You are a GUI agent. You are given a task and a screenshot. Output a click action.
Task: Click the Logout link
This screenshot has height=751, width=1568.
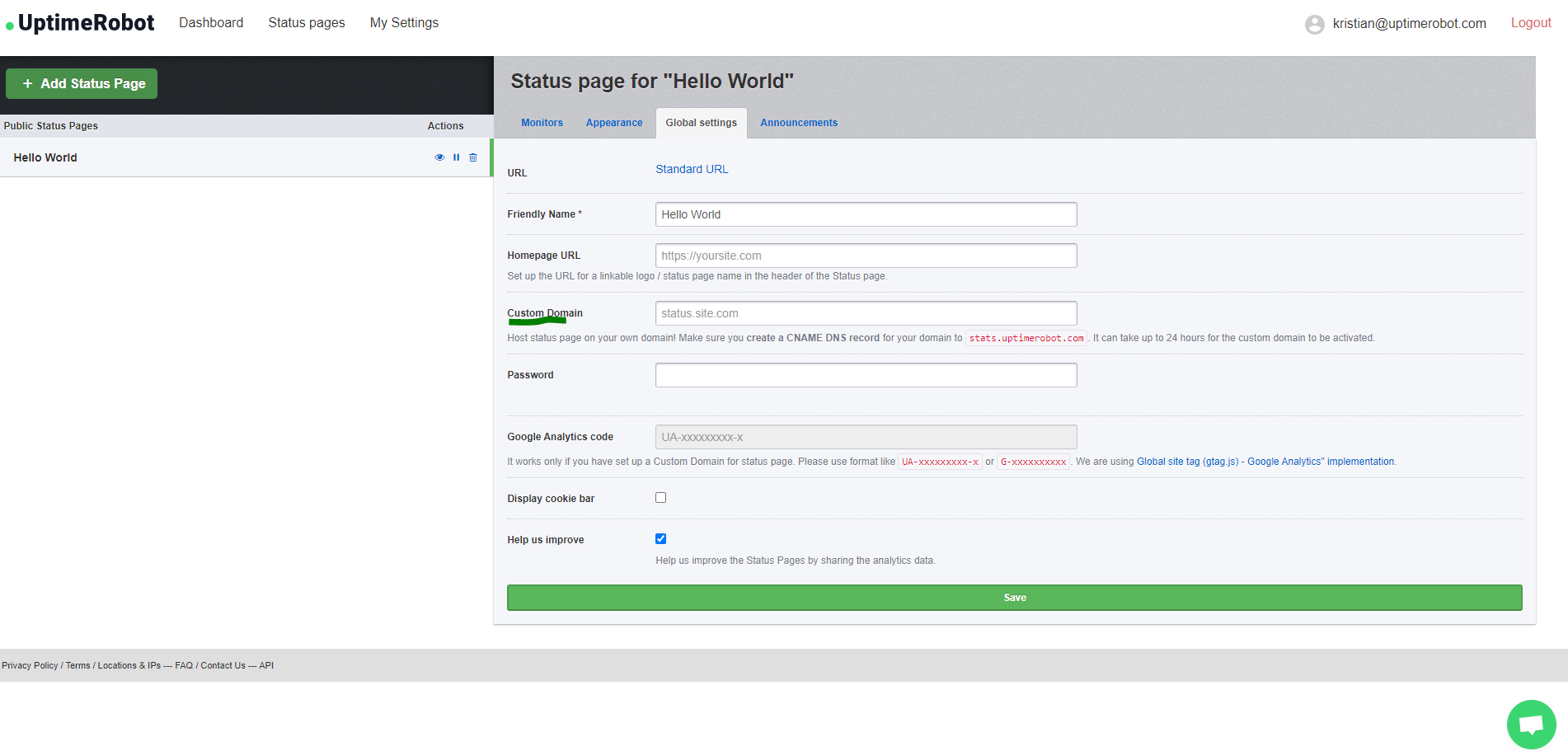pyautogui.click(x=1531, y=23)
